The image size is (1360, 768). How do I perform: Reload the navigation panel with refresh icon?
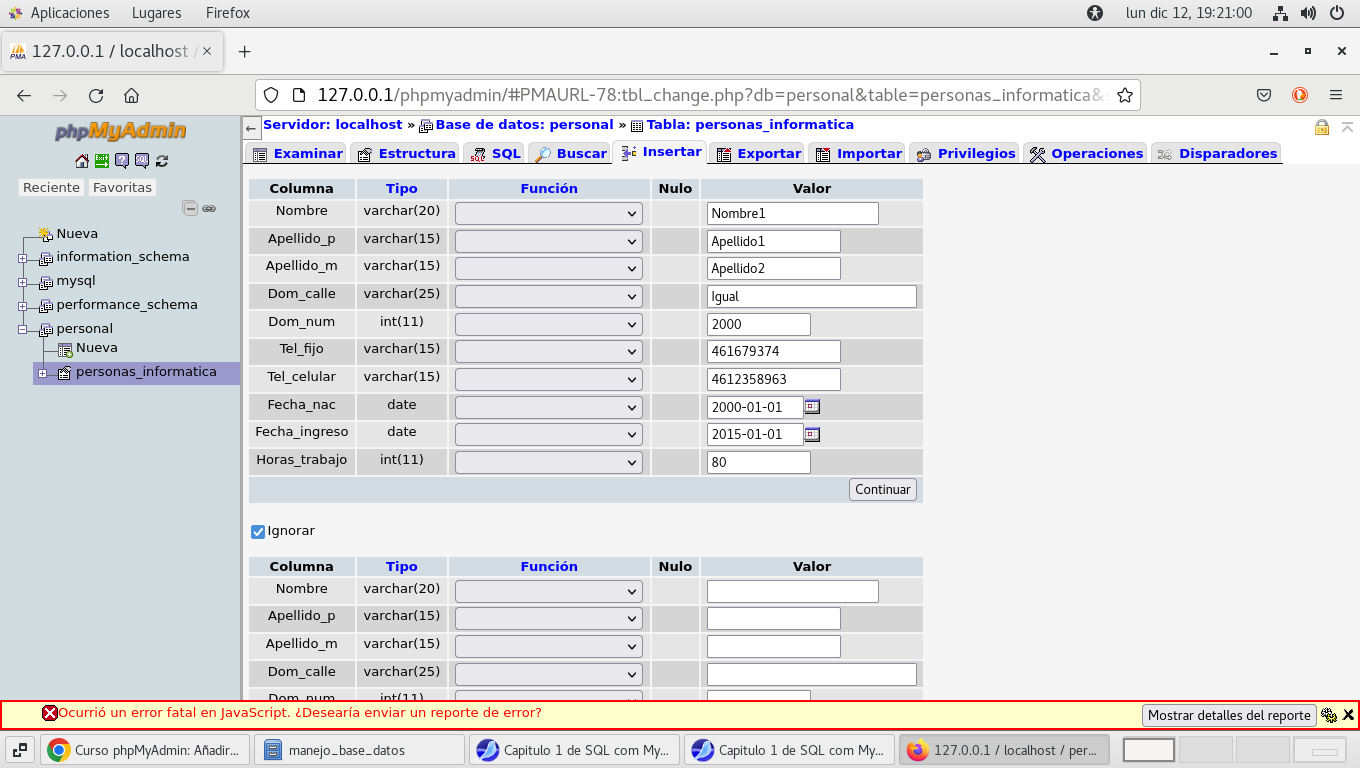(162, 160)
